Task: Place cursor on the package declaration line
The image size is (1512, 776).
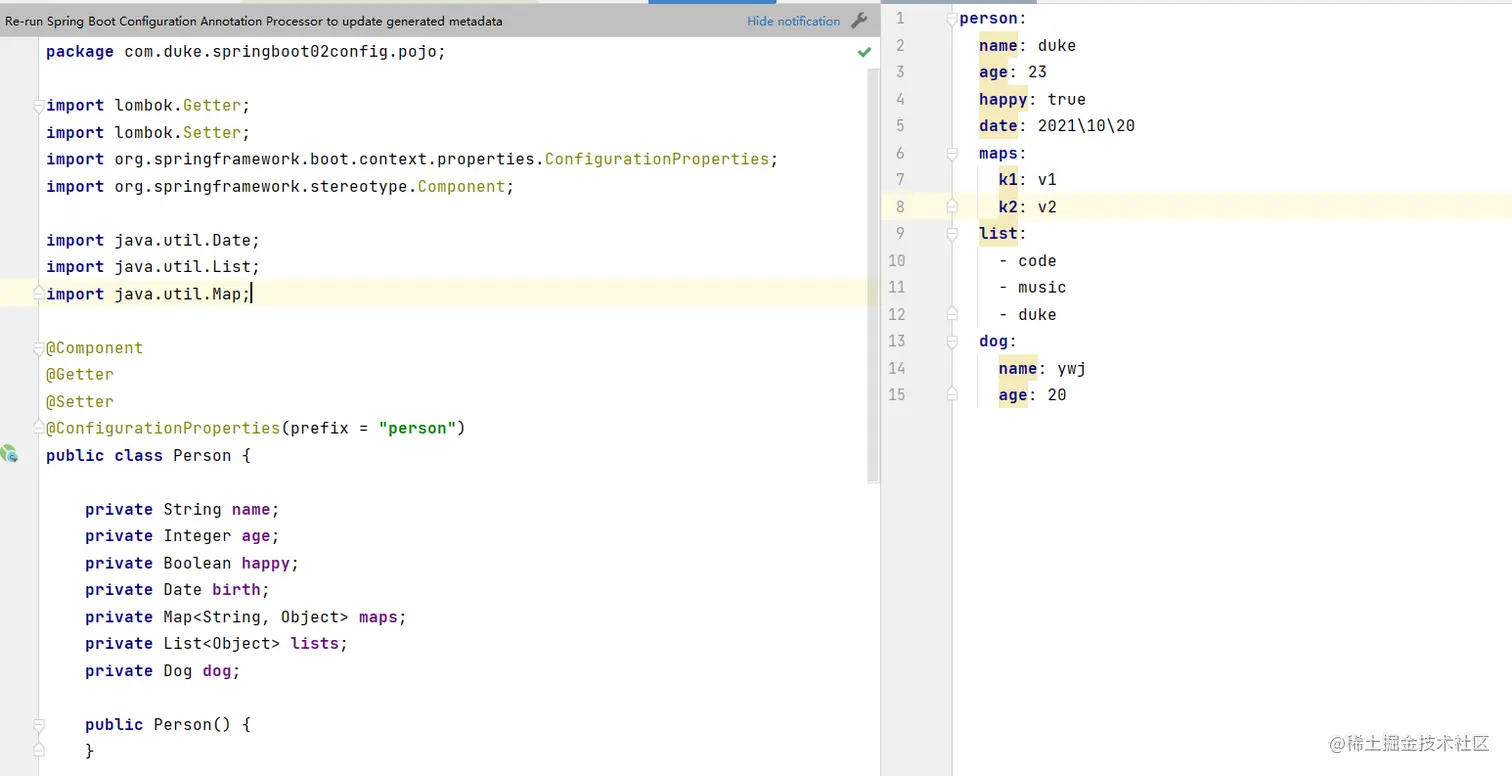Action: pyautogui.click(x=246, y=52)
